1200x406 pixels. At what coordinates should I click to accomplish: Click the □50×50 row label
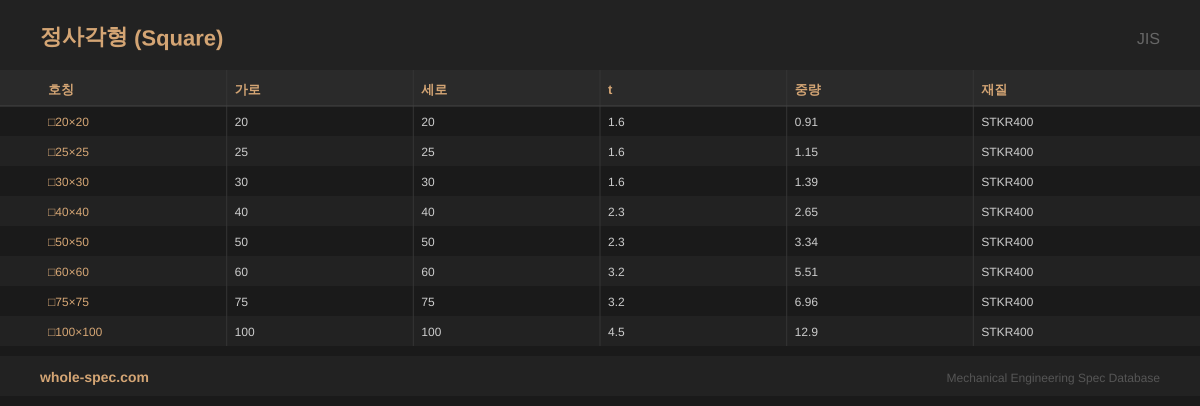click(68, 242)
